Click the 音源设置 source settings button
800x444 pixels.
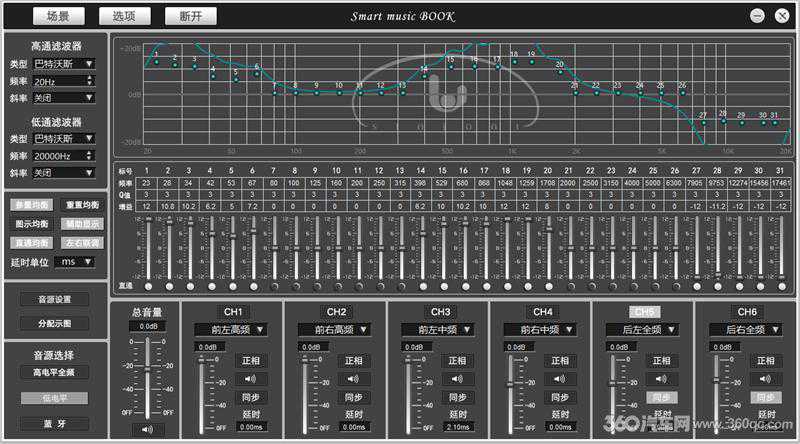(55, 299)
